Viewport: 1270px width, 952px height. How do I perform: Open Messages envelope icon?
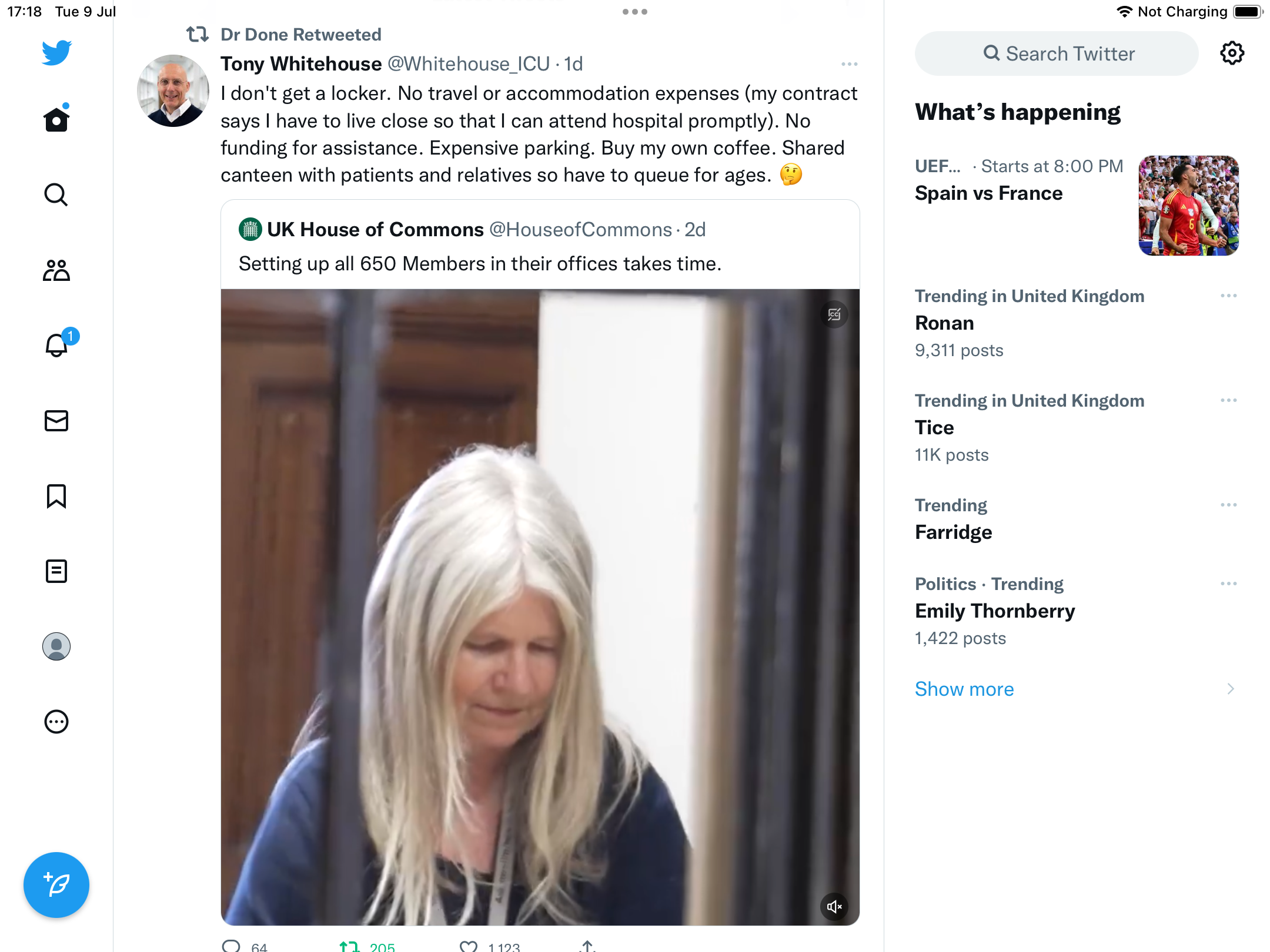point(56,421)
